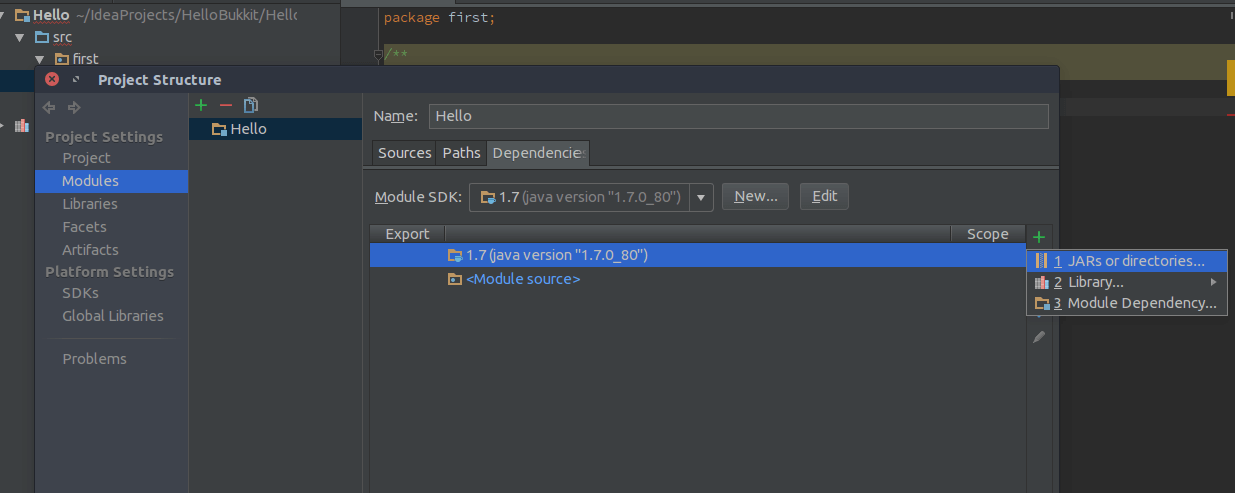Click the back navigation arrow in Project Structure
This screenshot has width=1235, height=493.
pos(49,107)
